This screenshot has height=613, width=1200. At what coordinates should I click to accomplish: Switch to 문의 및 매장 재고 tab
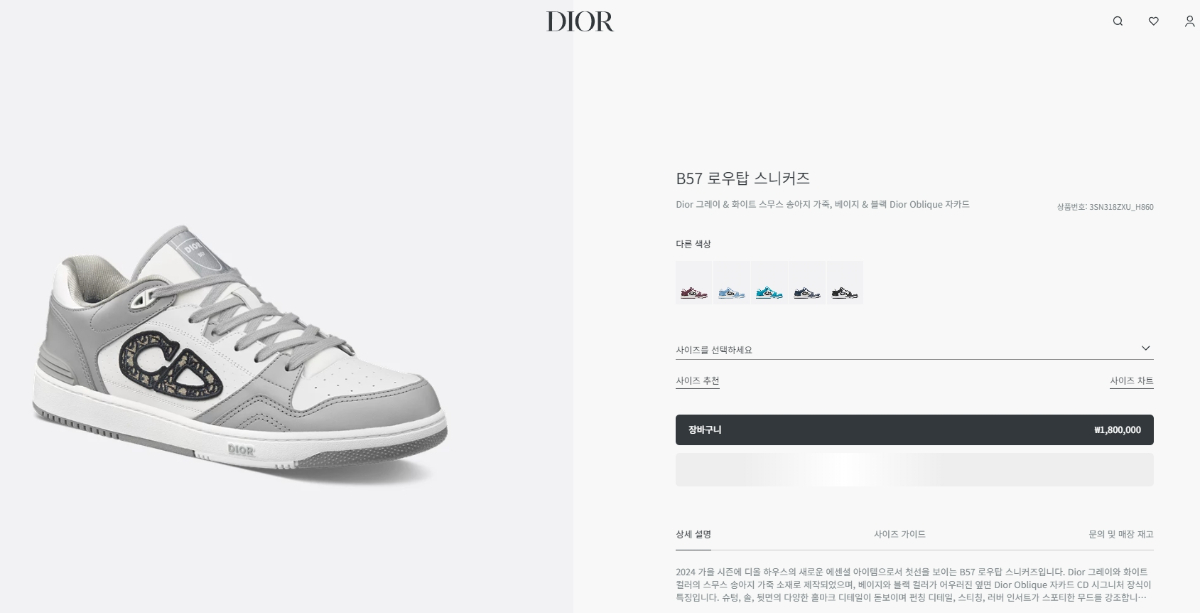[1121, 534]
